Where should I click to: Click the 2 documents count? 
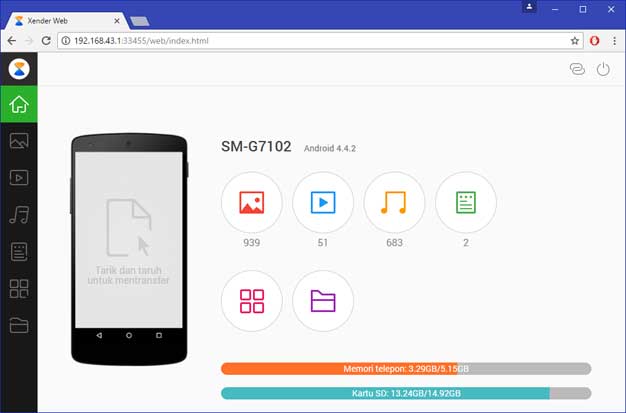pos(466,243)
